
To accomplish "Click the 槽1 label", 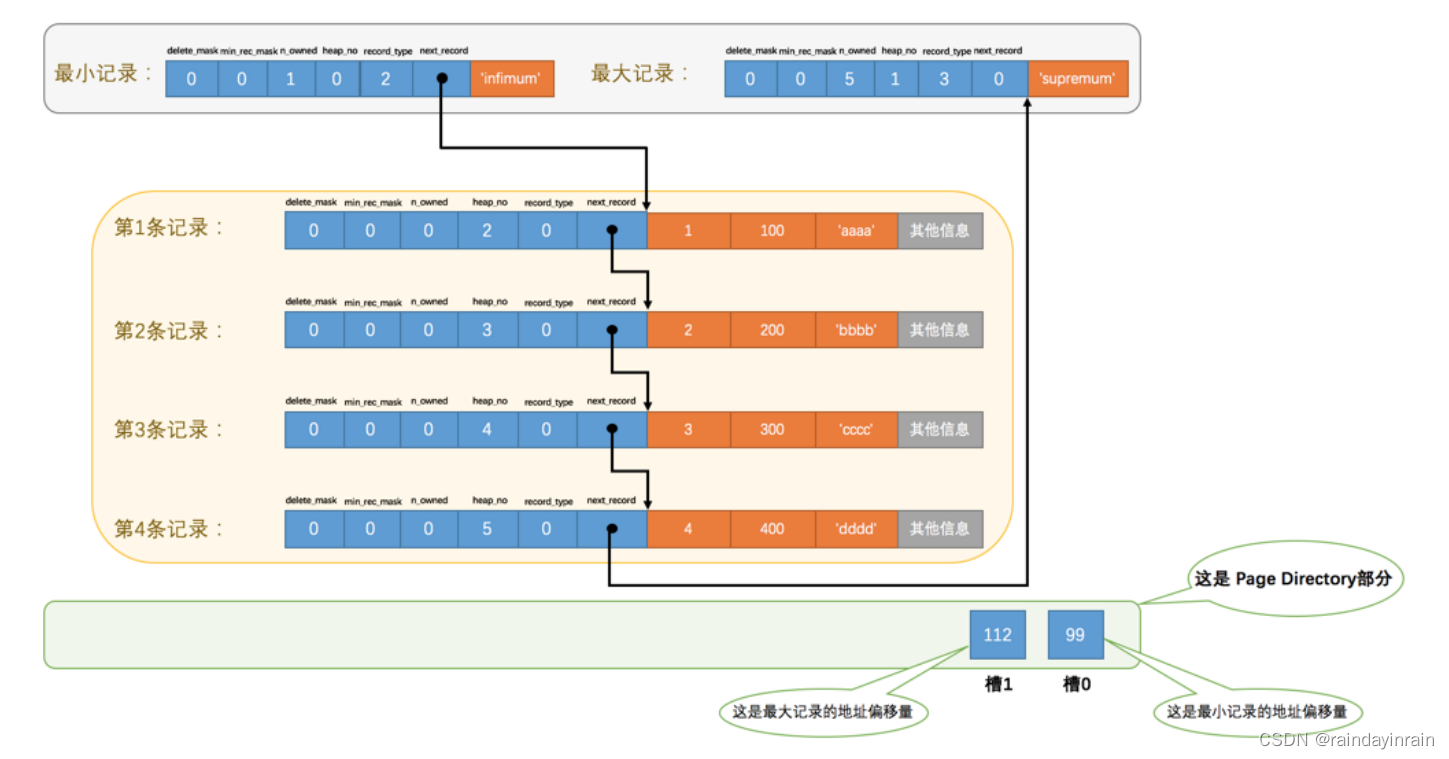I will tap(998, 686).
